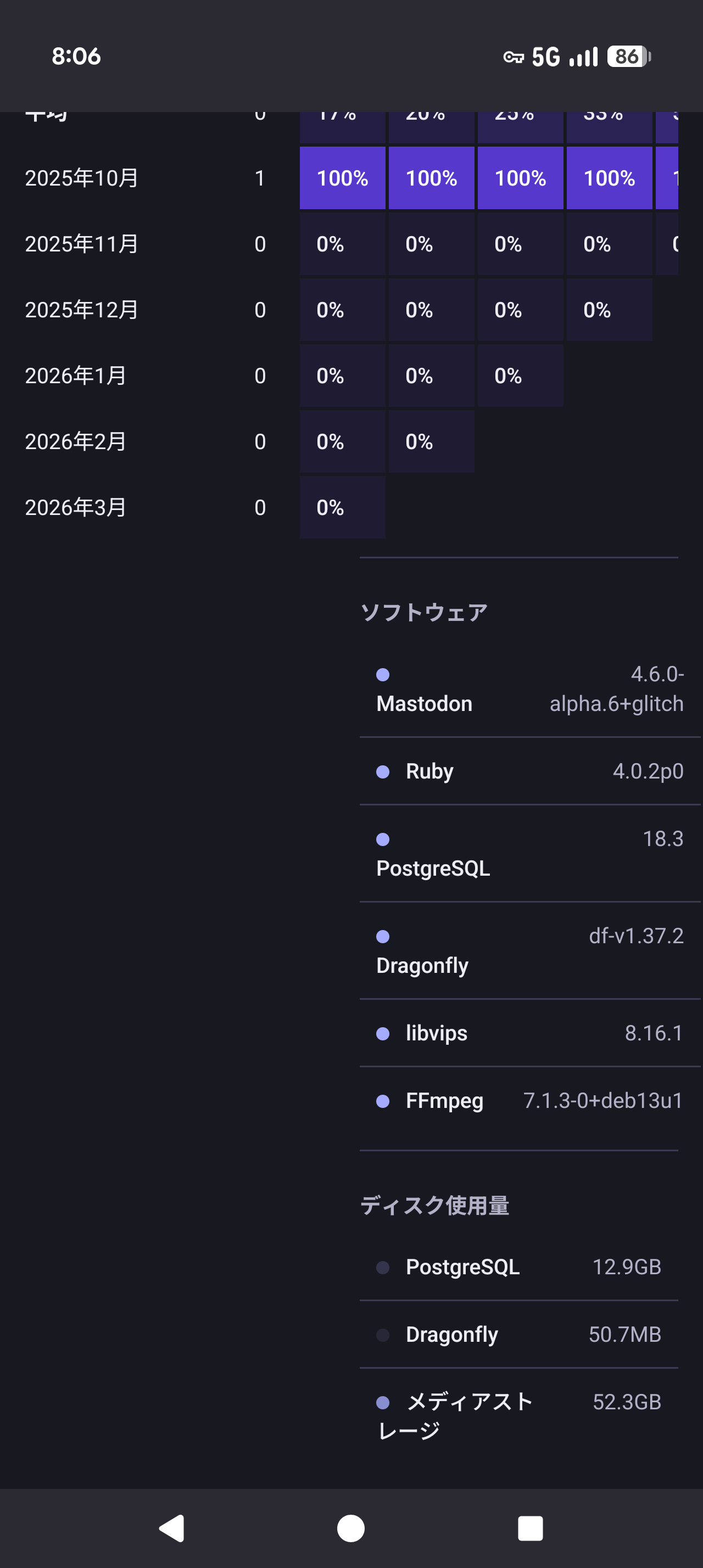Viewport: 703px width, 1568px height.
Task: Tap the Android home circle button
Action: (350, 1528)
